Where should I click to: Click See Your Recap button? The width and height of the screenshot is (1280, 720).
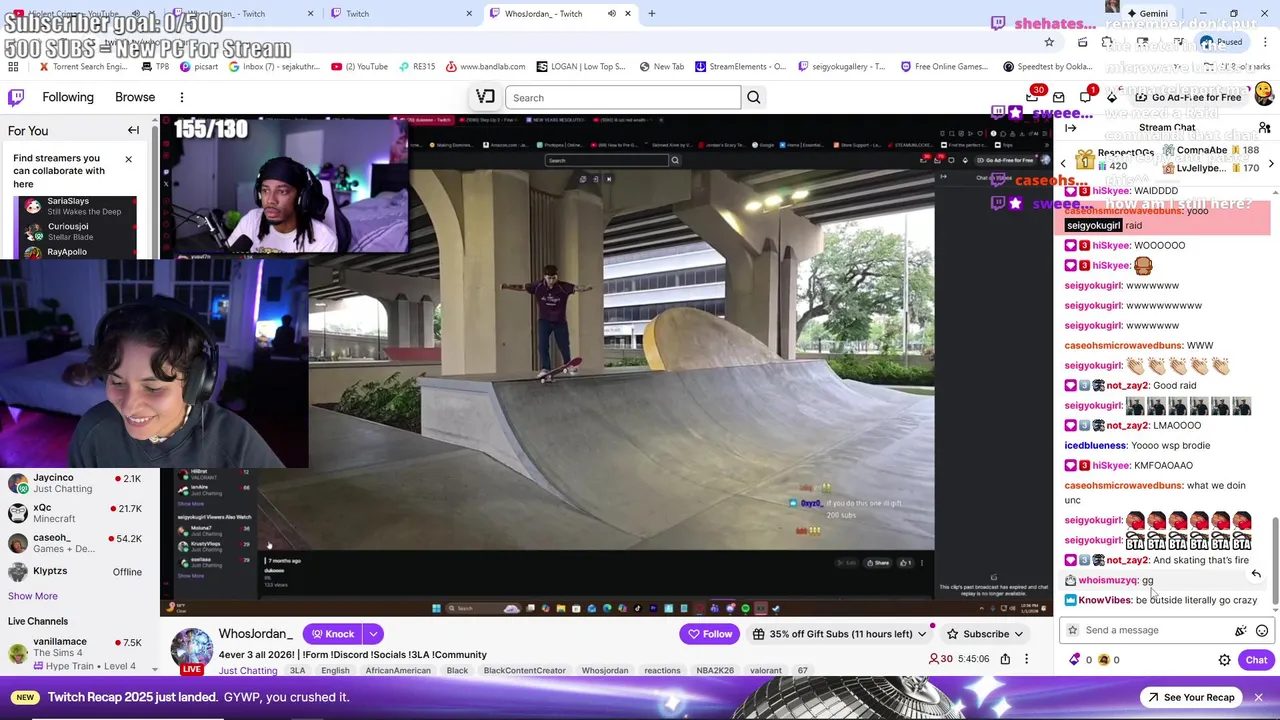pos(1191,697)
